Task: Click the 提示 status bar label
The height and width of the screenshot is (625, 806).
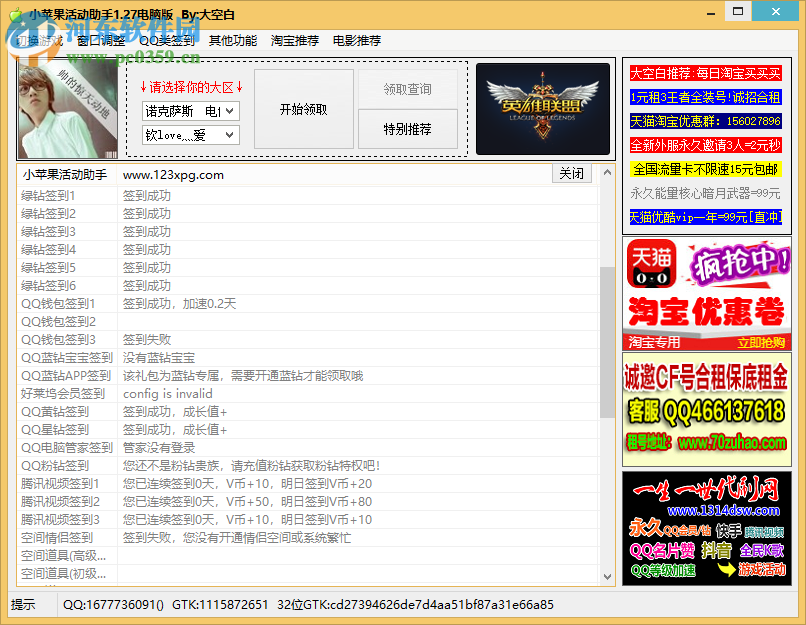Action: pos(23,604)
